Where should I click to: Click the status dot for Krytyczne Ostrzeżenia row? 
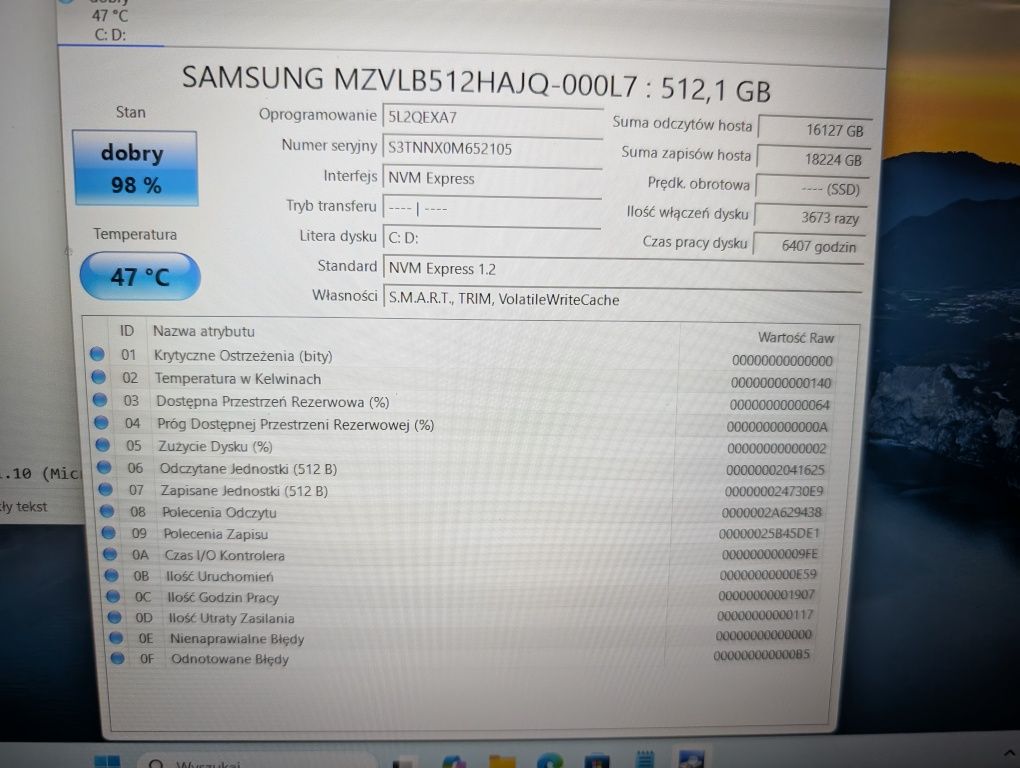click(x=97, y=354)
